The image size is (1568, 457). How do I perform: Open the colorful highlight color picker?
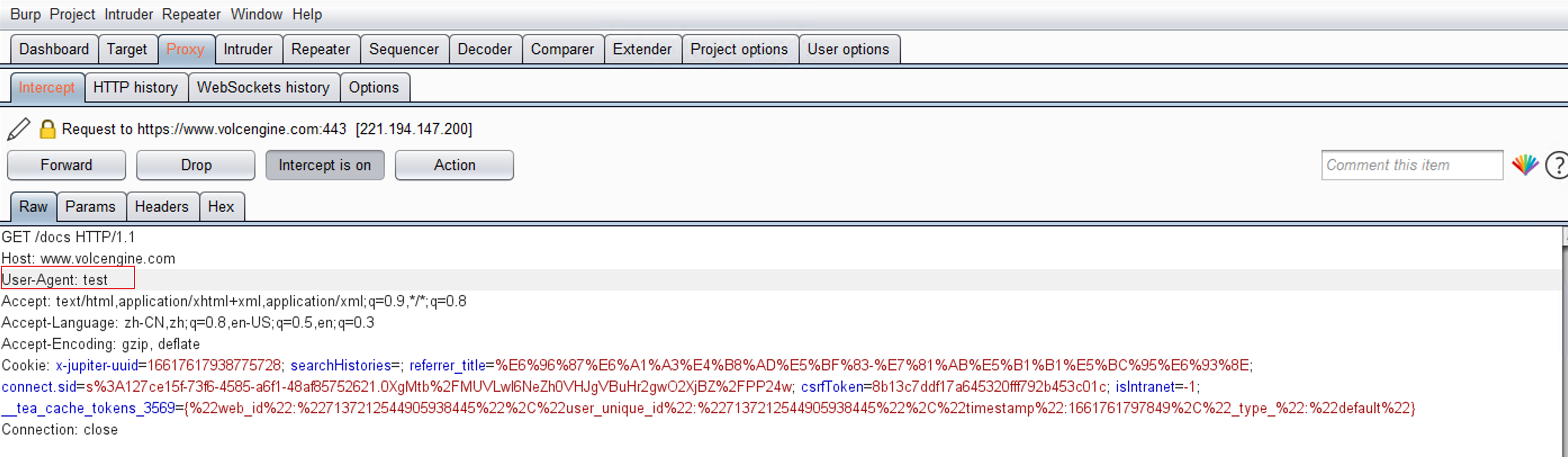[x=1525, y=165]
